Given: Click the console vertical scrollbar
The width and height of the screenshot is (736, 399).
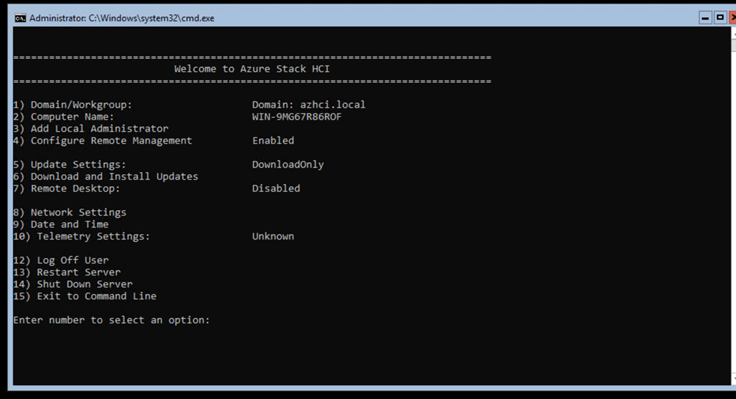Looking at the screenshot, I should pyautogui.click(x=733, y=206).
